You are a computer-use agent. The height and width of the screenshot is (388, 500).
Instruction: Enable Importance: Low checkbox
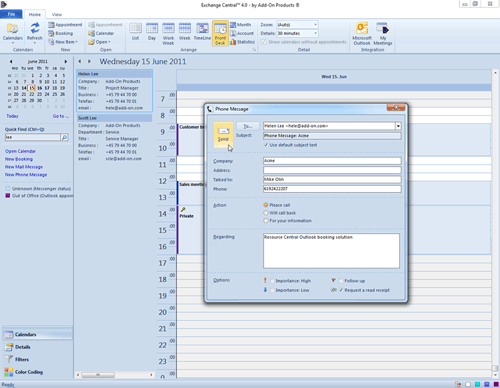click(x=273, y=290)
